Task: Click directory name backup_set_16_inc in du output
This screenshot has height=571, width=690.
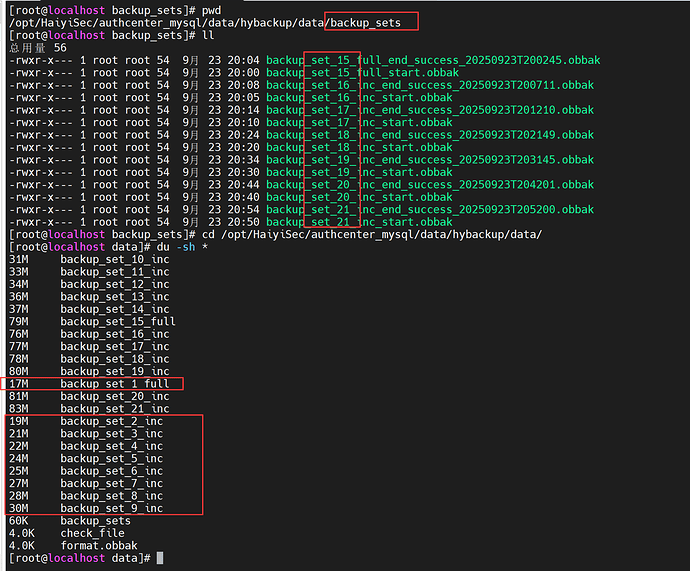Action: click(115, 334)
